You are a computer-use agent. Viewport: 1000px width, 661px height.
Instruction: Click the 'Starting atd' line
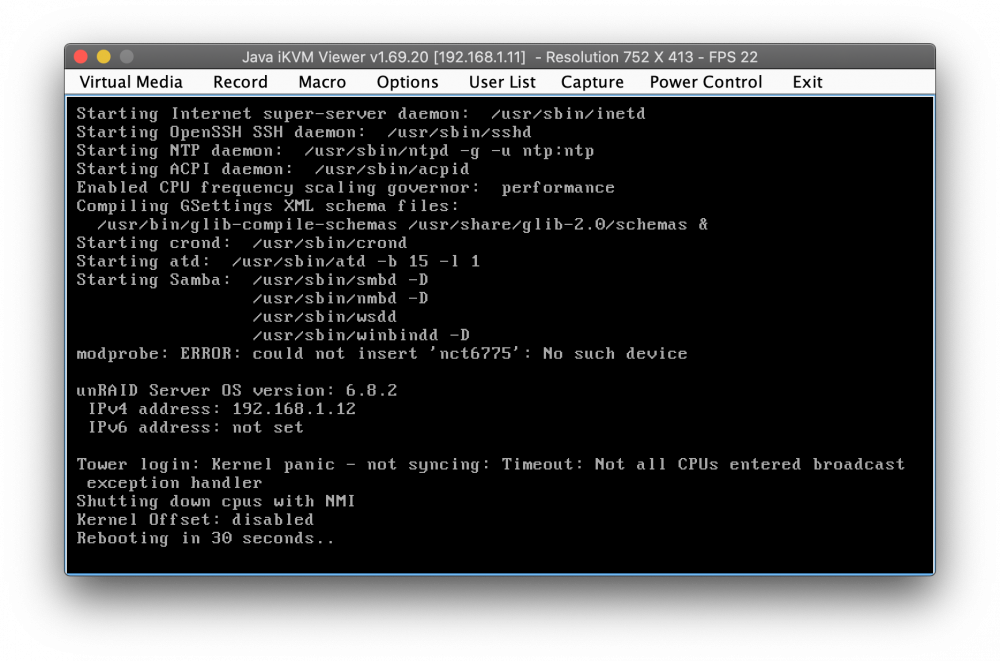point(278,262)
